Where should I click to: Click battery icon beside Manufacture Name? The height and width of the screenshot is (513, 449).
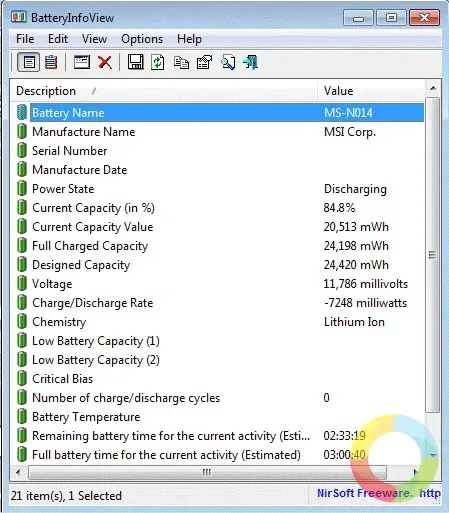pyautogui.click(x=22, y=132)
